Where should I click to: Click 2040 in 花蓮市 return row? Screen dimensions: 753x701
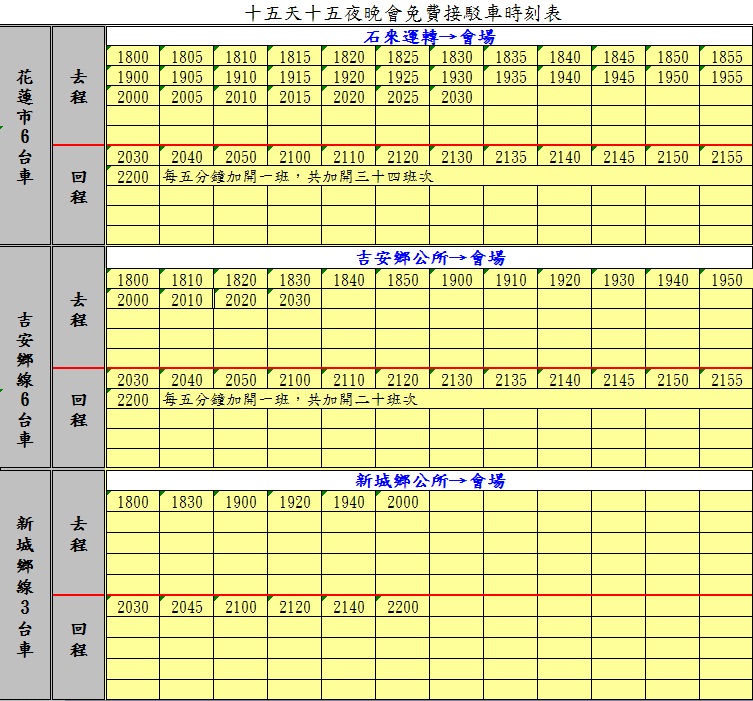(187, 157)
